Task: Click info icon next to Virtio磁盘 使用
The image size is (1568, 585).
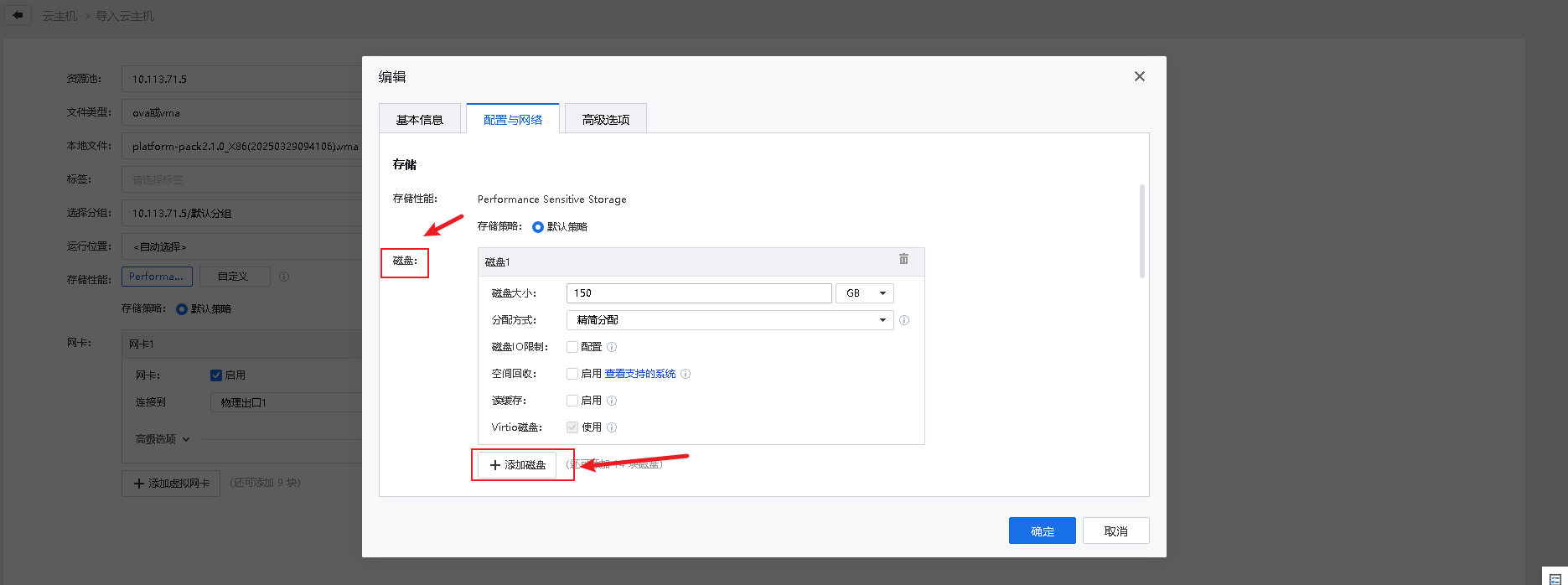Action: pyautogui.click(x=612, y=427)
